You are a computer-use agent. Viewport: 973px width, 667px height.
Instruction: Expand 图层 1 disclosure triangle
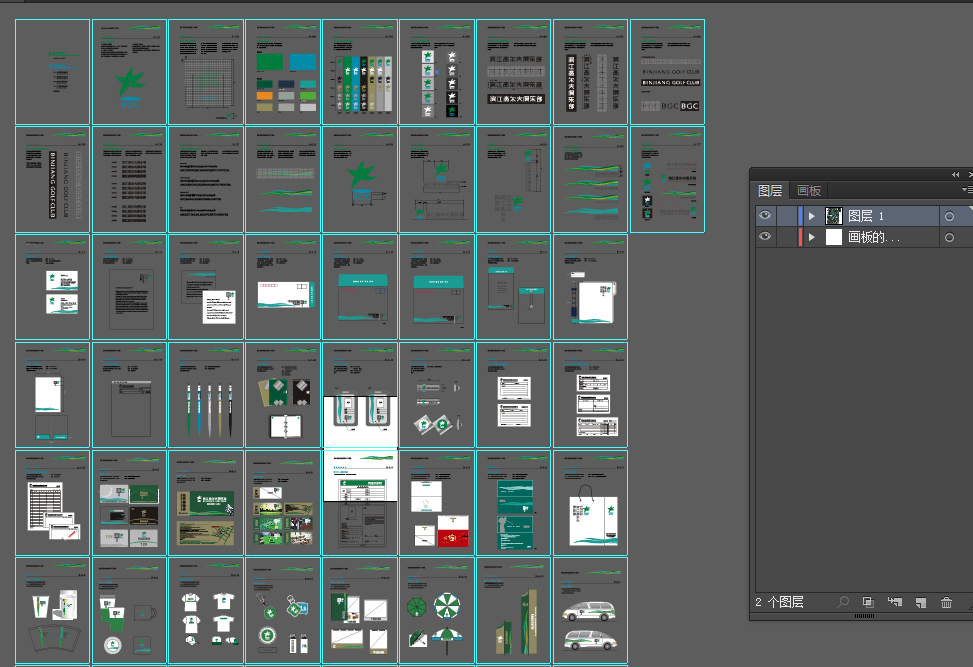click(812, 216)
